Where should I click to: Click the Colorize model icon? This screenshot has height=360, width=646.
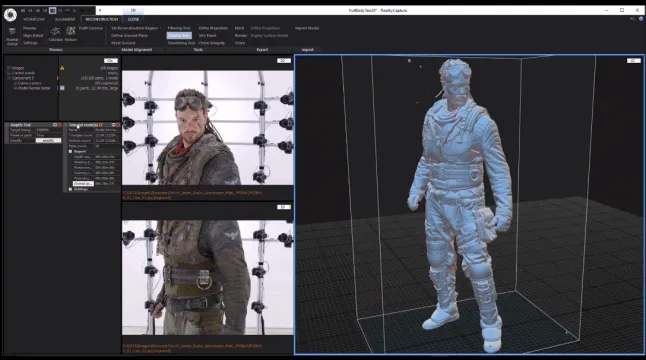tap(55, 34)
